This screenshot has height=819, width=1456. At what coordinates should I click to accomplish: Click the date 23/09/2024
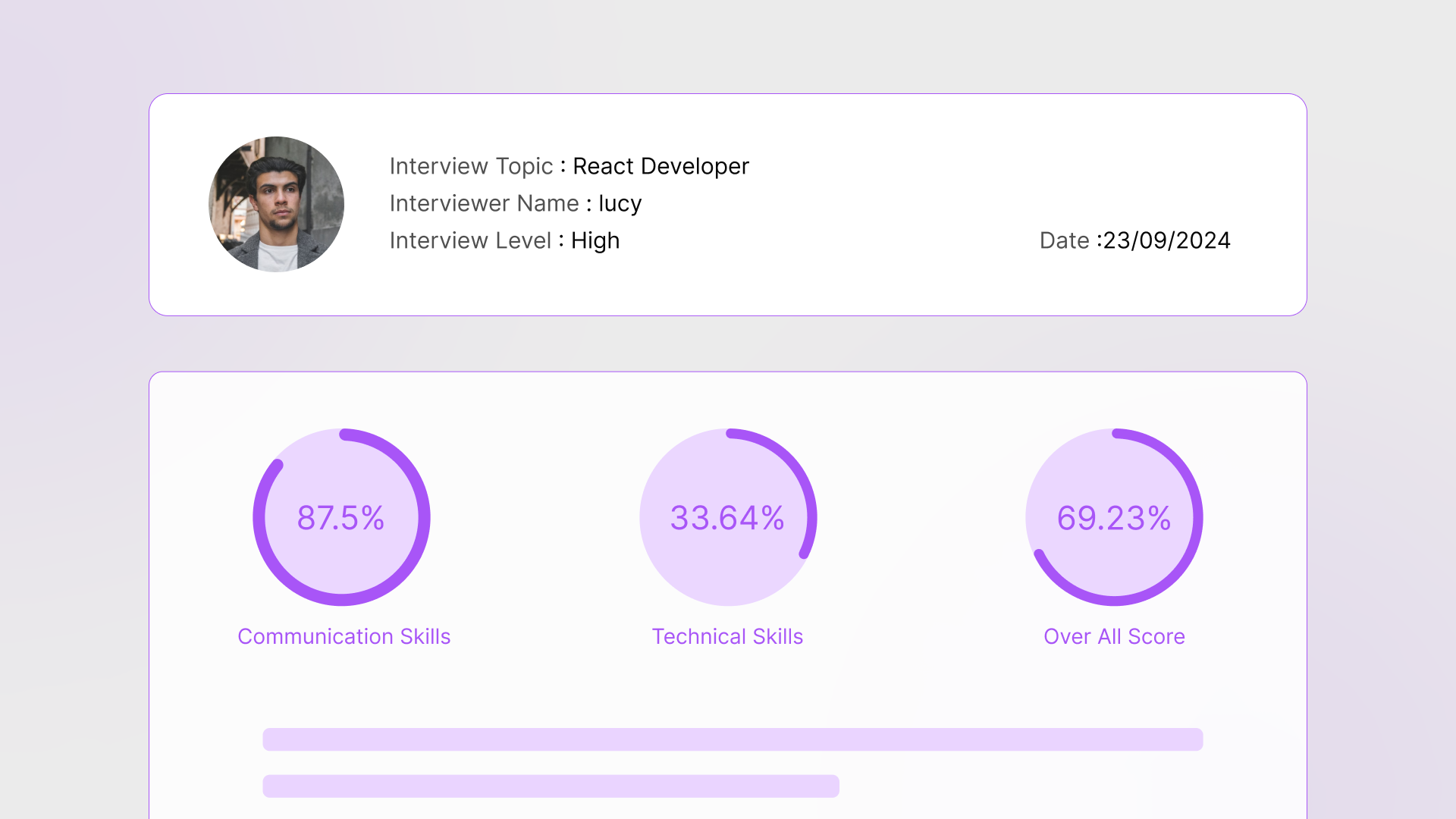coord(1166,240)
